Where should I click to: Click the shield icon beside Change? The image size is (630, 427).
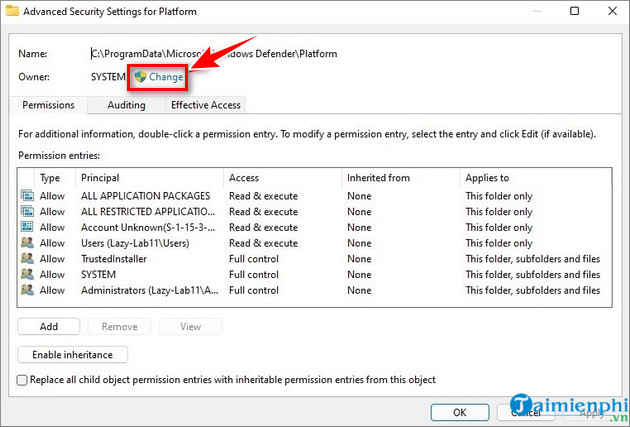tap(140, 77)
